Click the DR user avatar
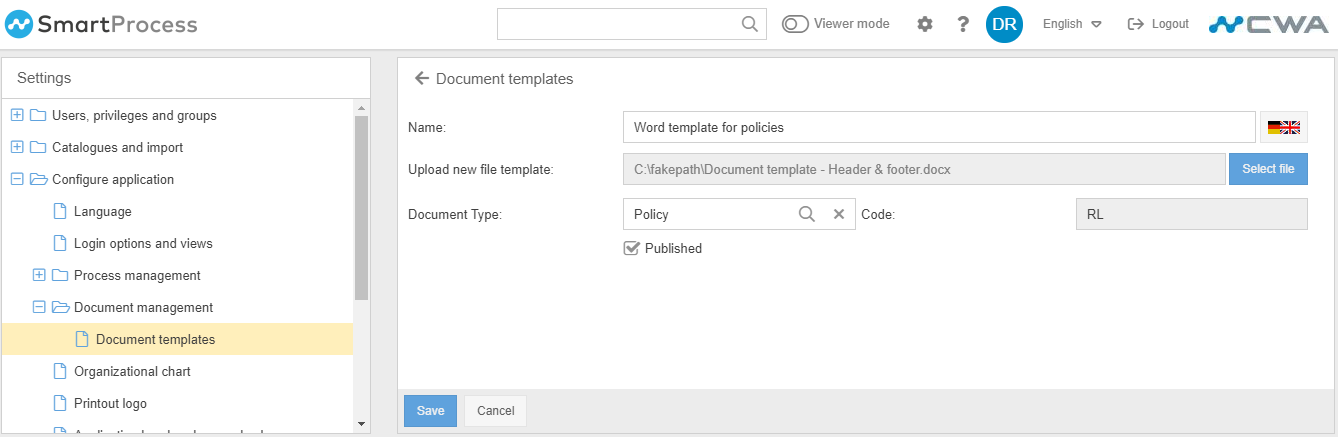The image size is (1338, 437). pyautogui.click(x=1004, y=24)
